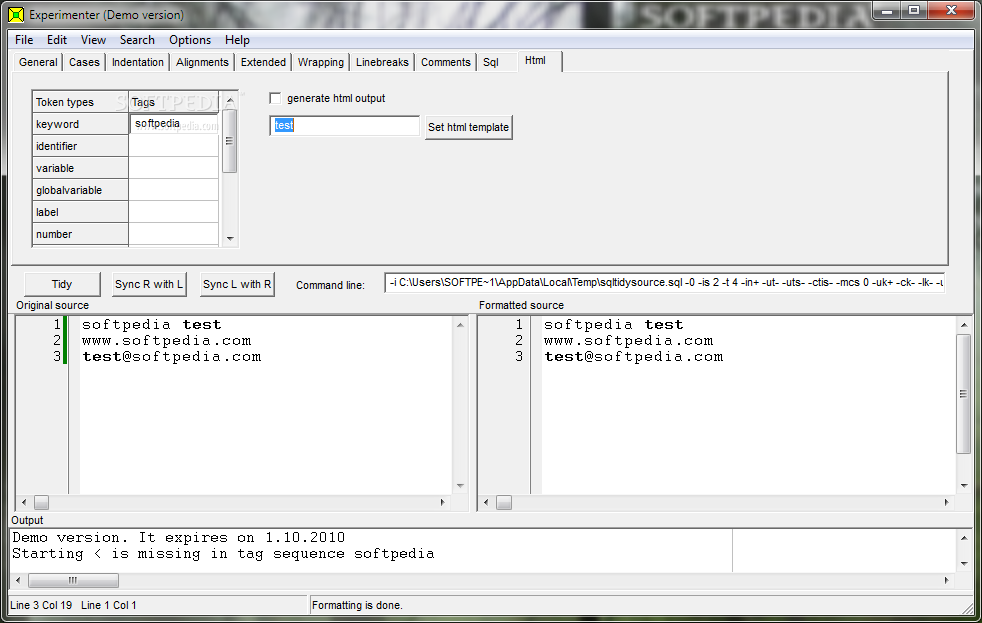Select the keyword token type row
This screenshot has width=982, height=623.
(80, 124)
